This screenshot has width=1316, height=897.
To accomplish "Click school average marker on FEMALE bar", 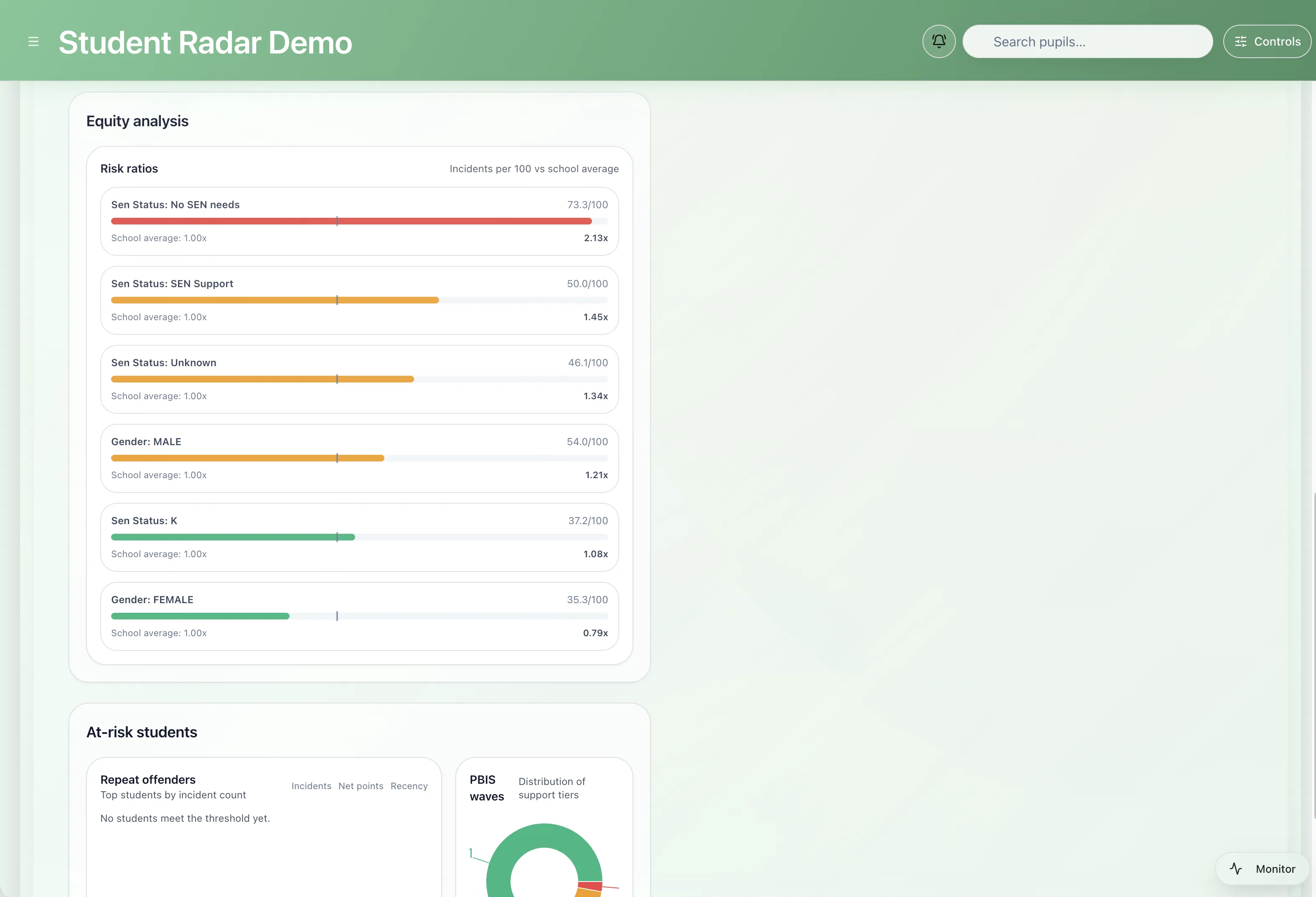I will (337, 616).
